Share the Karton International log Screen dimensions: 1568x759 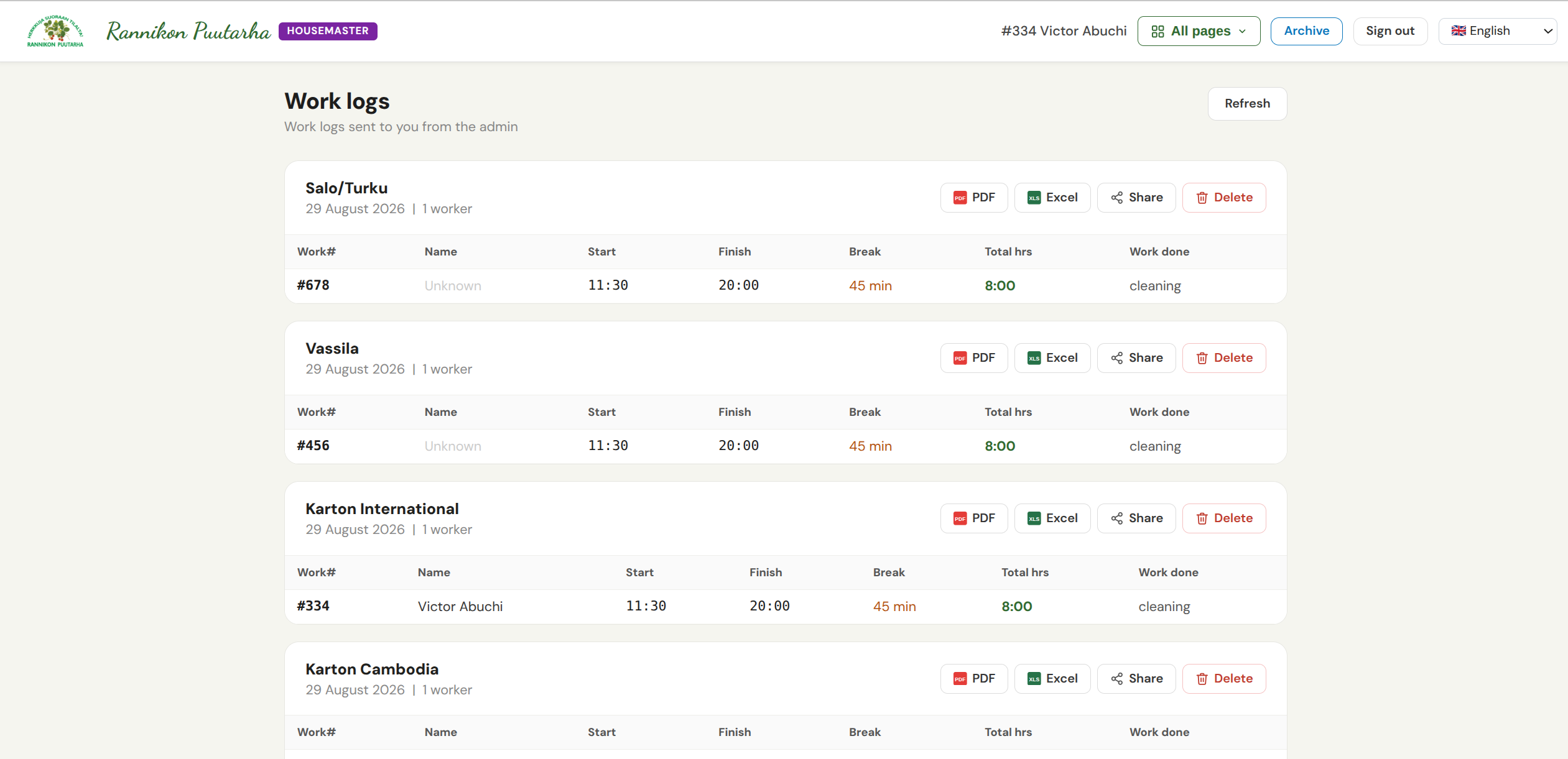pos(1136,518)
